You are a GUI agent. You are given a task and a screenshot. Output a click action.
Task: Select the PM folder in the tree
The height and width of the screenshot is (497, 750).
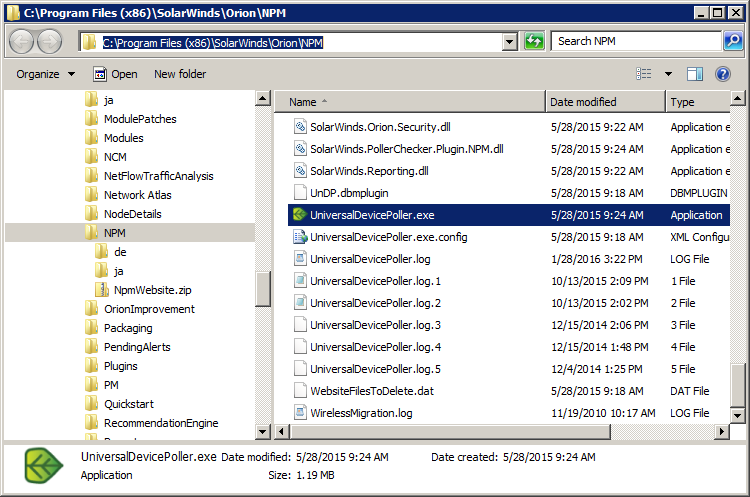click(111, 385)
